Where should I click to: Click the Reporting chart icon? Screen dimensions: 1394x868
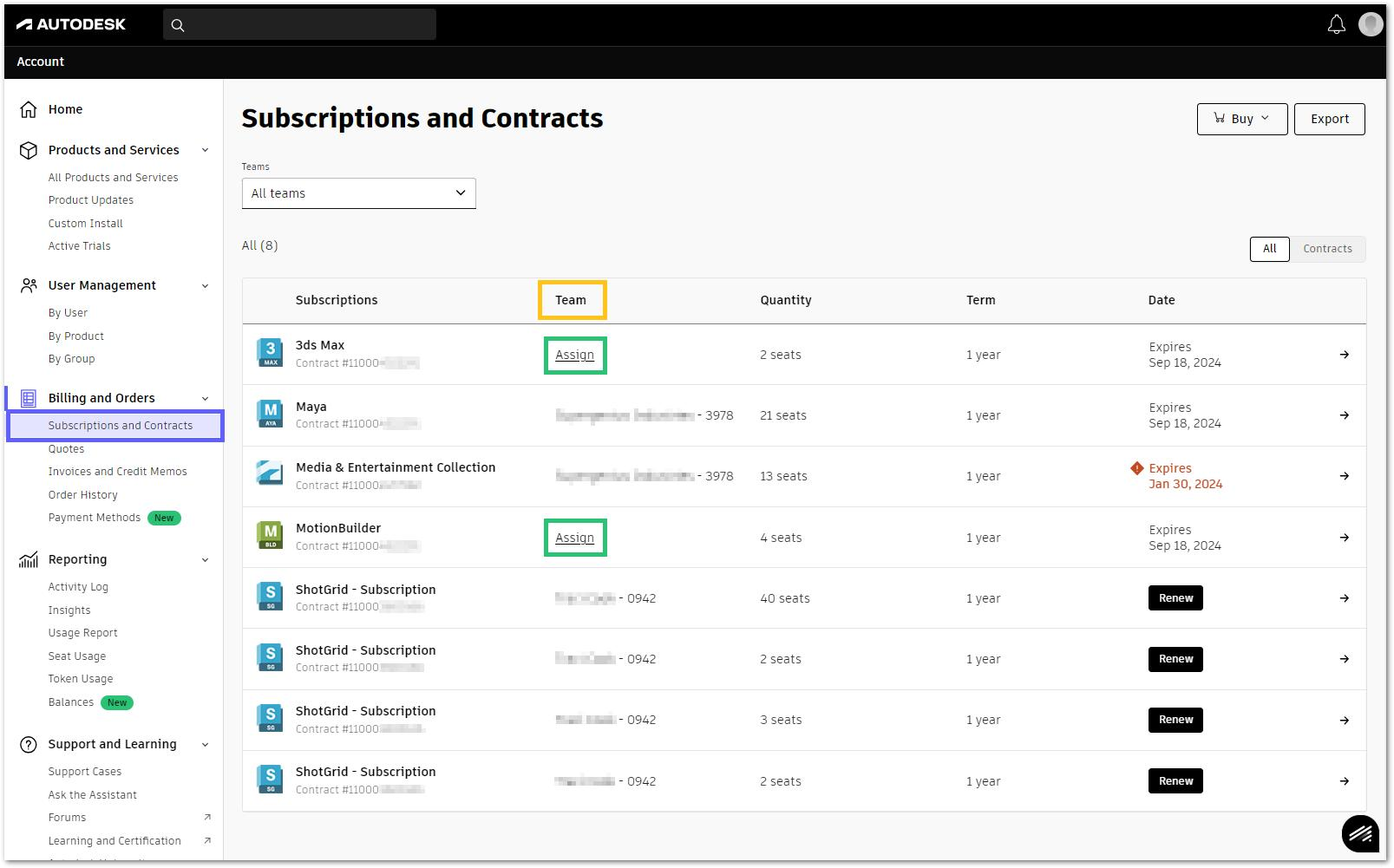[x=29, y=559]
